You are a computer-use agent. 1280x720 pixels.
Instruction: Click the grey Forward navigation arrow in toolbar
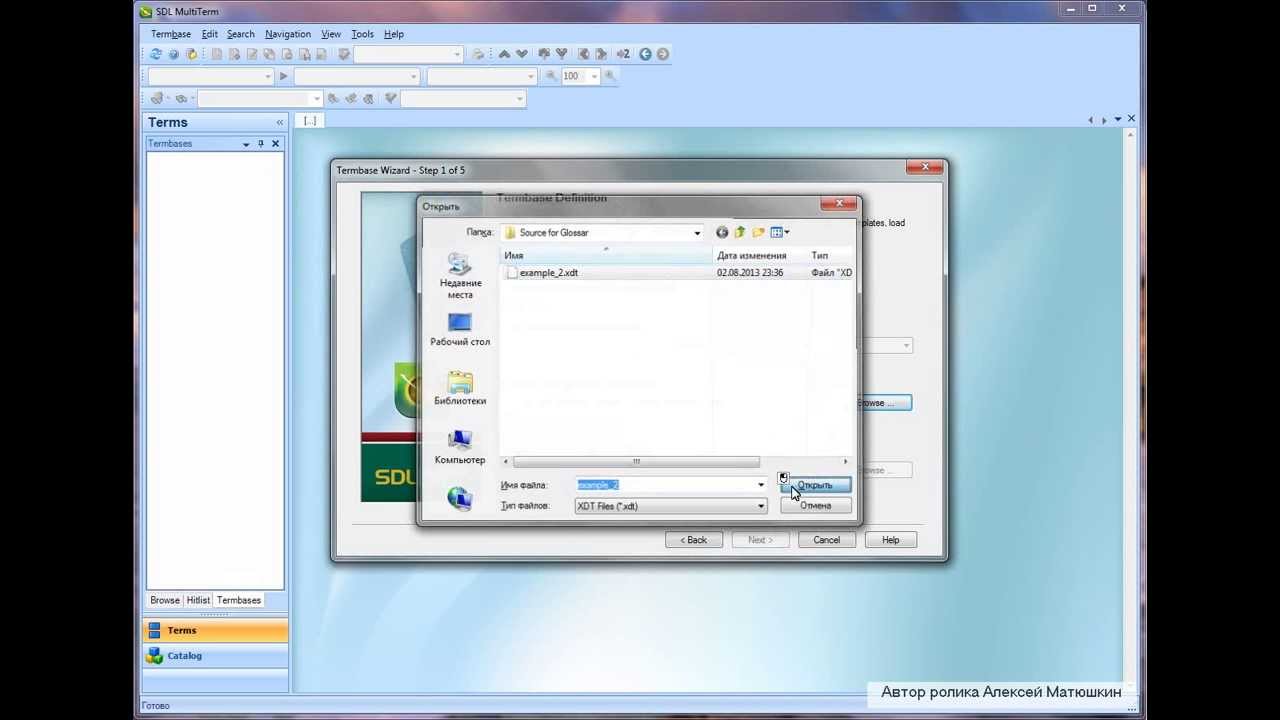pos(663,54)
